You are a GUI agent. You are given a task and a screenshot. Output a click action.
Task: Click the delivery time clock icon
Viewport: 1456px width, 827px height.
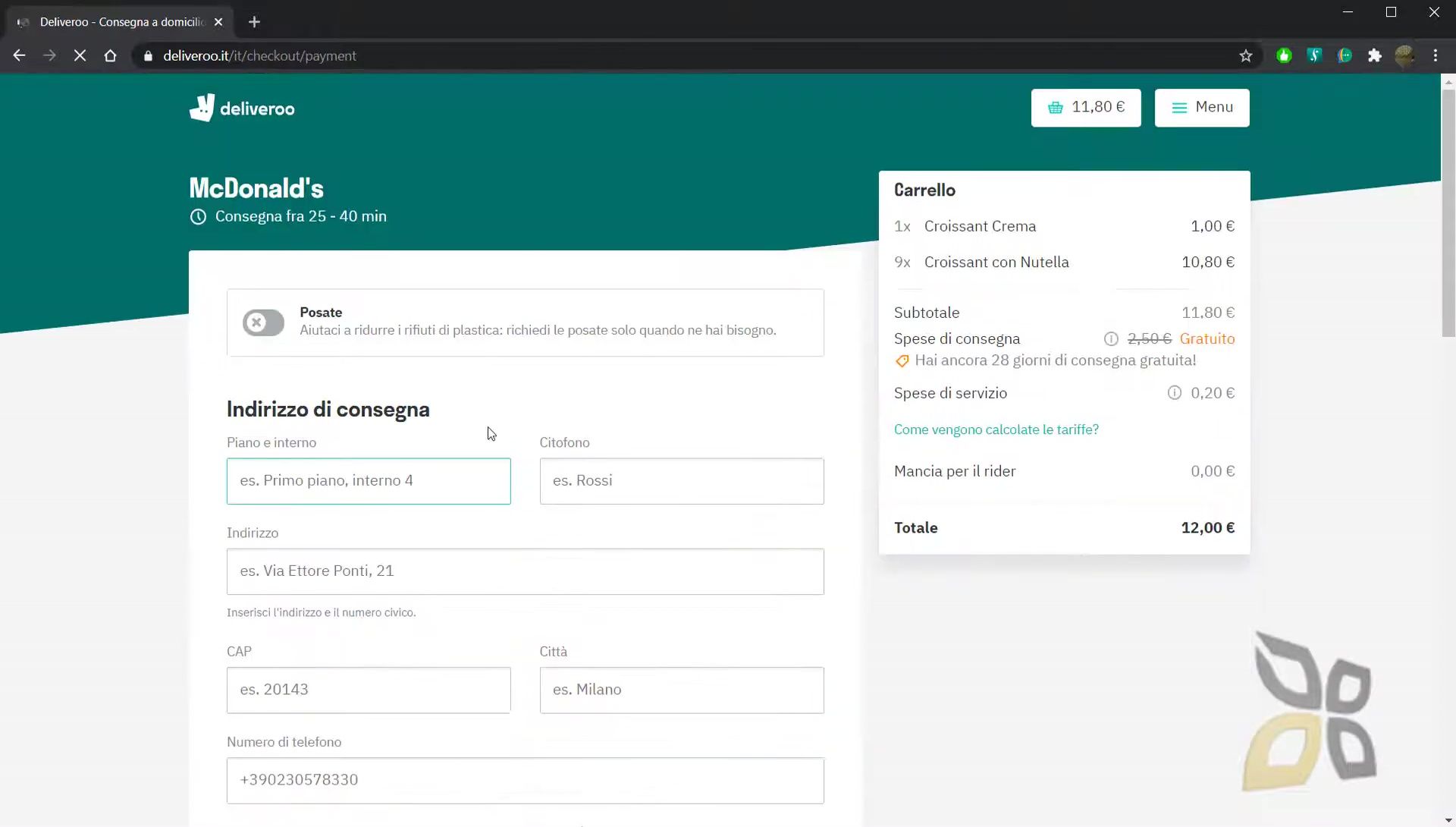198,217
